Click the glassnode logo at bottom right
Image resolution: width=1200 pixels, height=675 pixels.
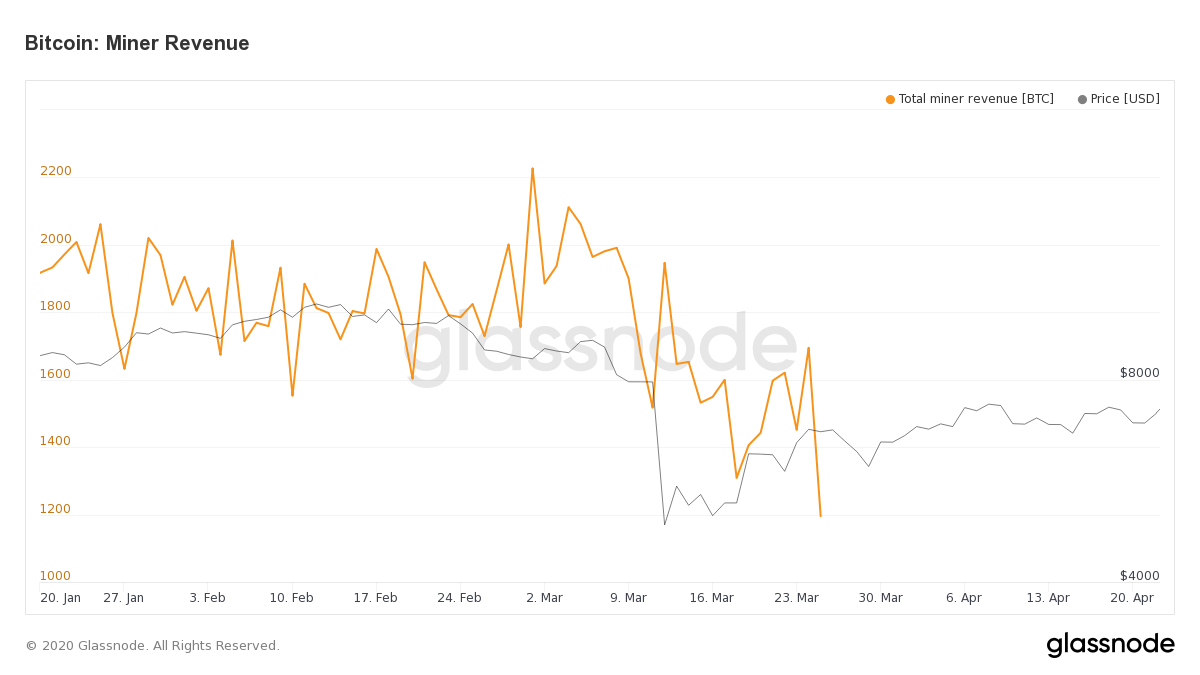1110,645
